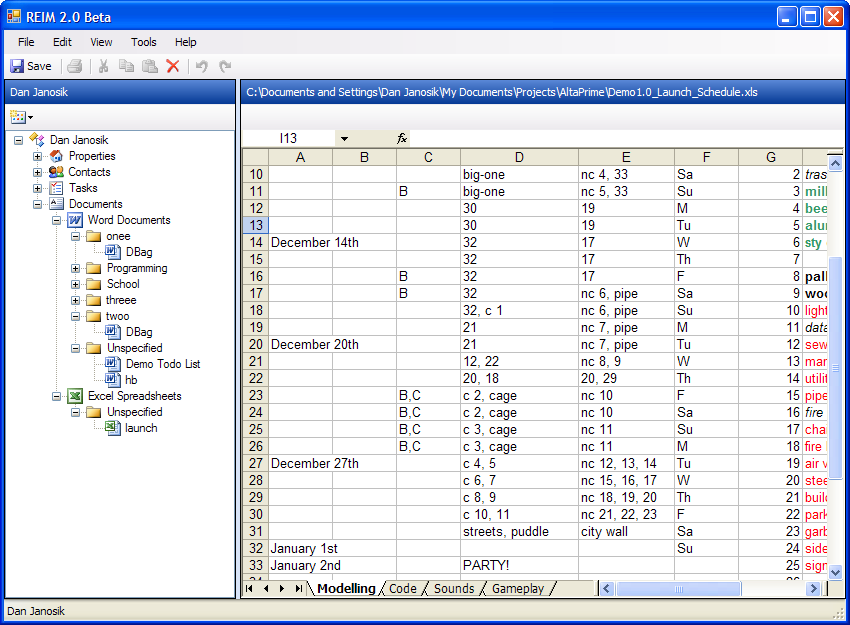This screenshot has height=625, width=850.
Task: Click the horizontal scrollbar right arrow
Action: point(813,589)
